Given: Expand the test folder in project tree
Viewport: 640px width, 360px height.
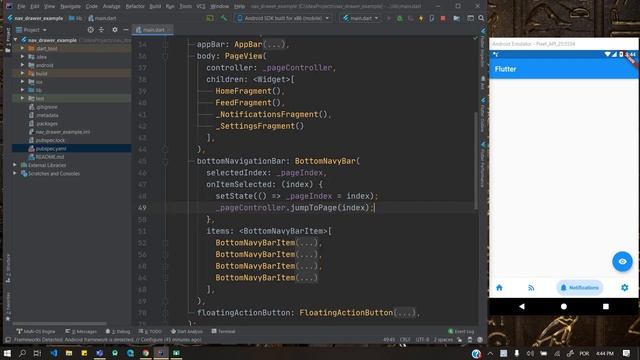Looking at the screenshot, I should pyautogui.click(x=22, y=98).
